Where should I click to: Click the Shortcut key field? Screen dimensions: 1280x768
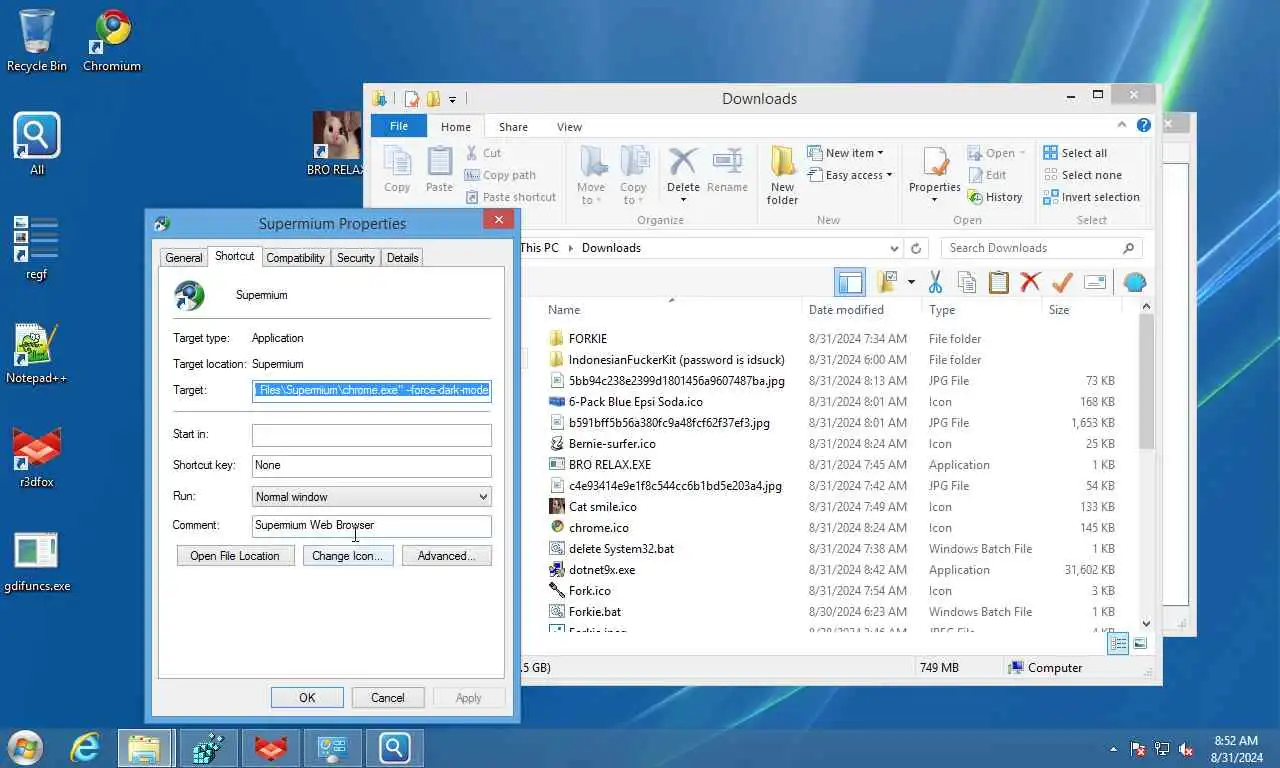pyautogui.click(x=371, y=465)
